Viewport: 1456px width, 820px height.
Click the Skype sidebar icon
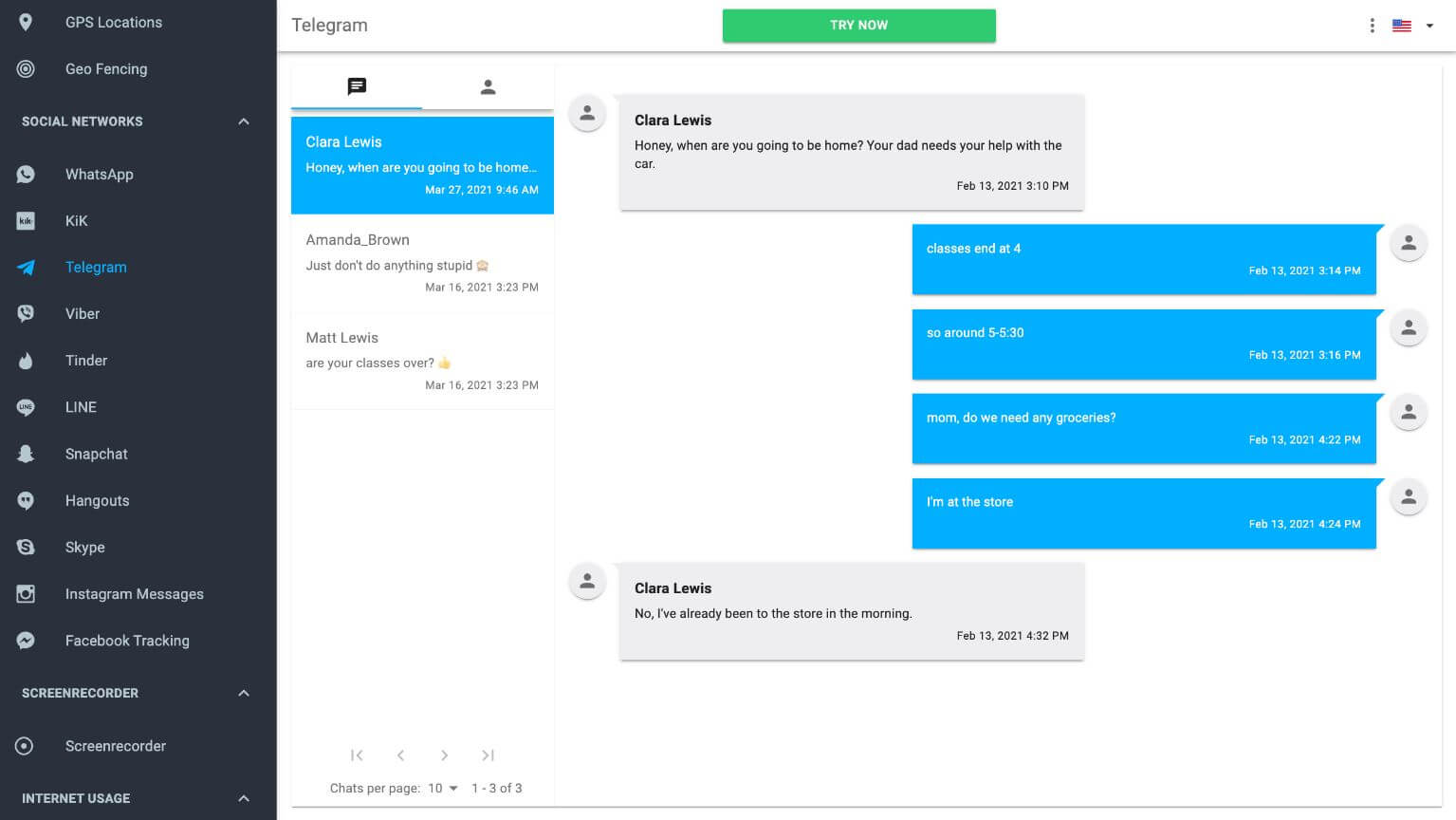coord(26,547)
